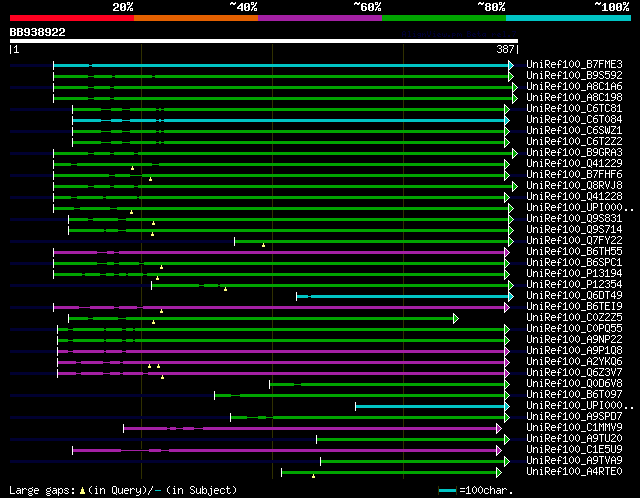Click the yellow gap marker under P12354 bar
Screen dimensions: 640x498
point(225,289)
